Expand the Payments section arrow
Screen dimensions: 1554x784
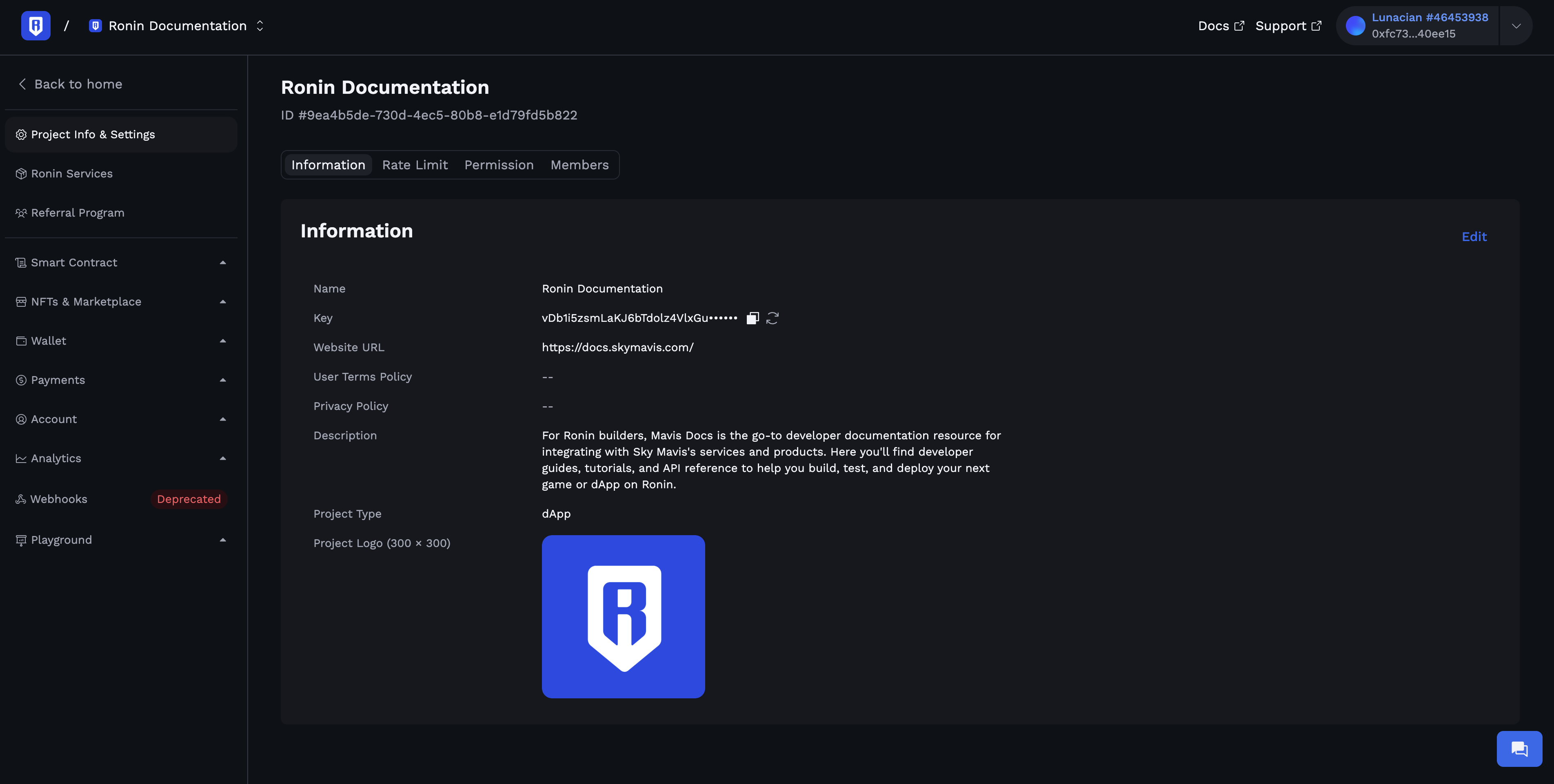tap(222, 380)
